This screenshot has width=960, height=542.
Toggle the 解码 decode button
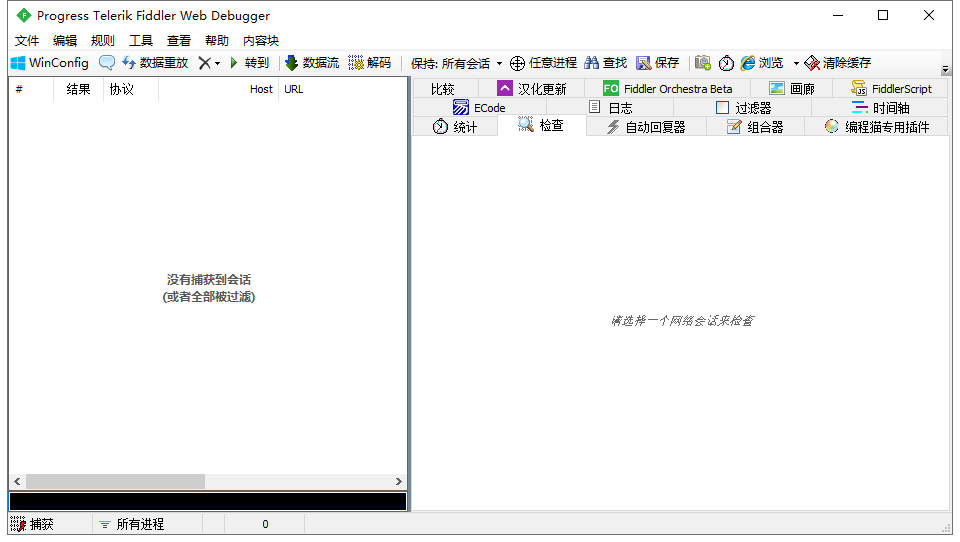coord(369,62)
